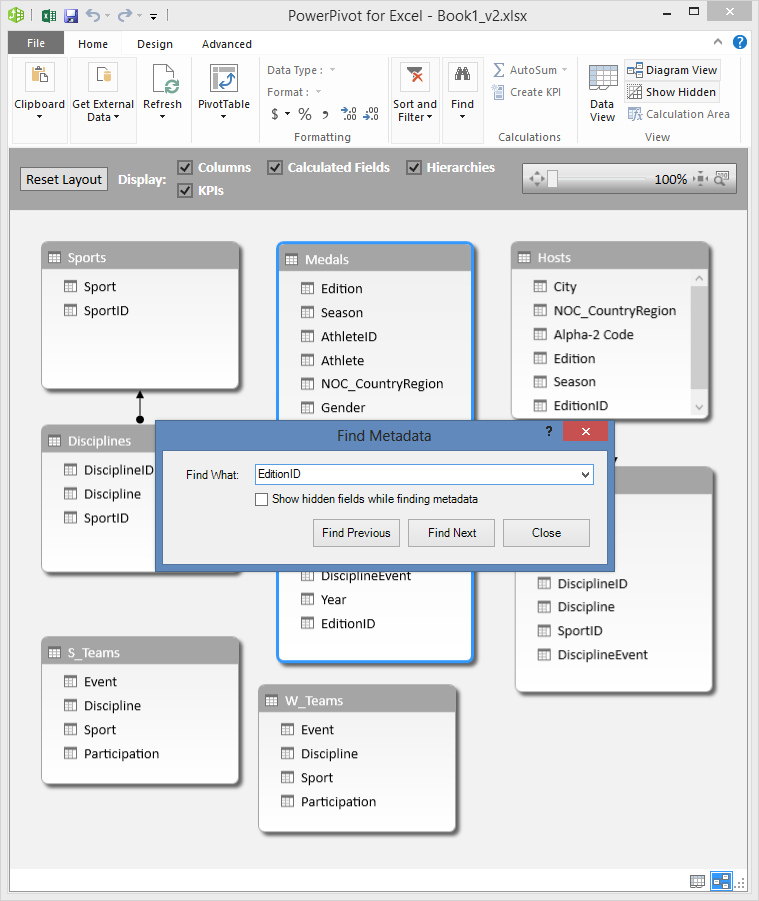Click the Refresh icon
The image size is (759, 901).
coord(163,77)
